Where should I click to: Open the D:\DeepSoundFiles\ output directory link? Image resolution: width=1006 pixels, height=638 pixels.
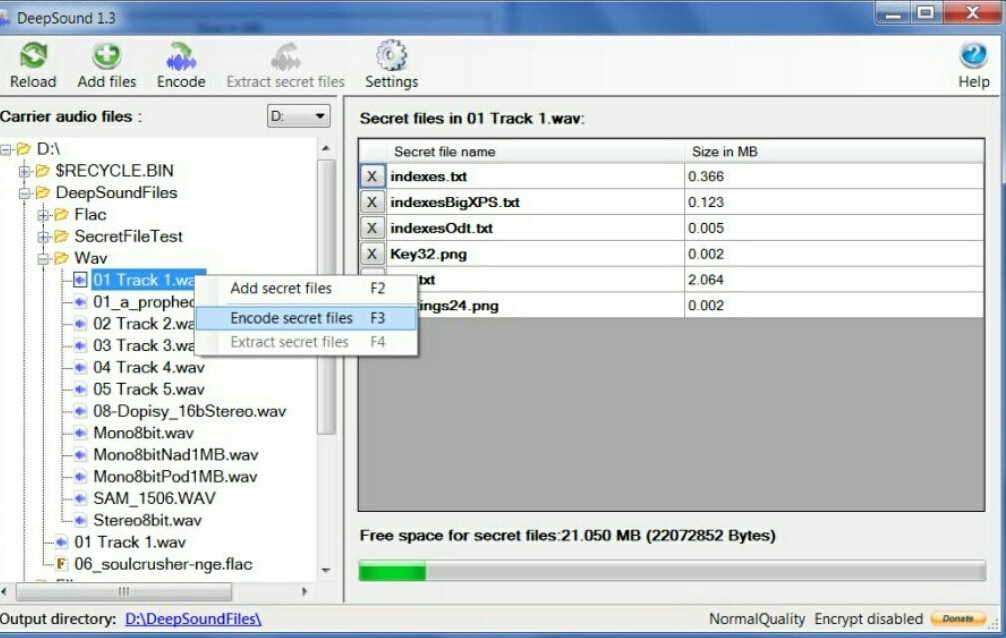pyautogui.click(x=193, y=619)
